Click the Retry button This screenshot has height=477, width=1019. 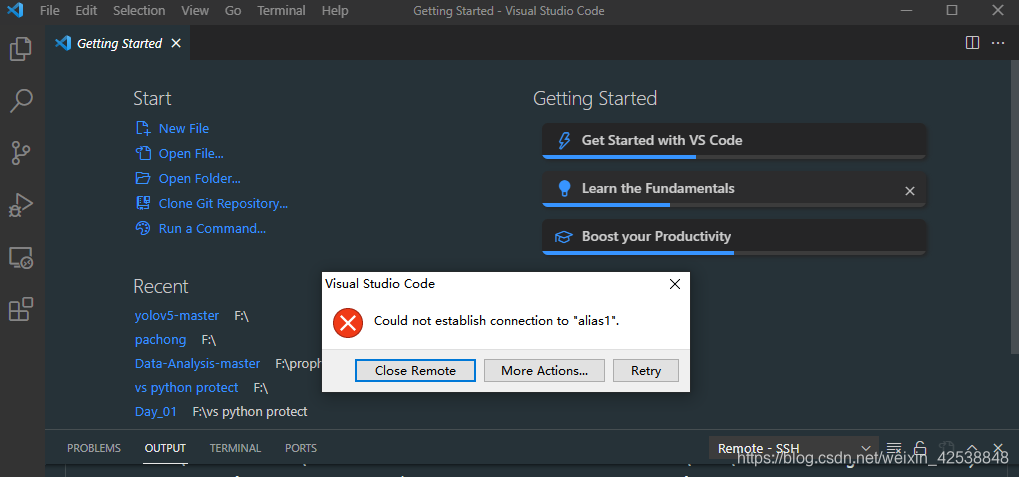click(645, 370)
